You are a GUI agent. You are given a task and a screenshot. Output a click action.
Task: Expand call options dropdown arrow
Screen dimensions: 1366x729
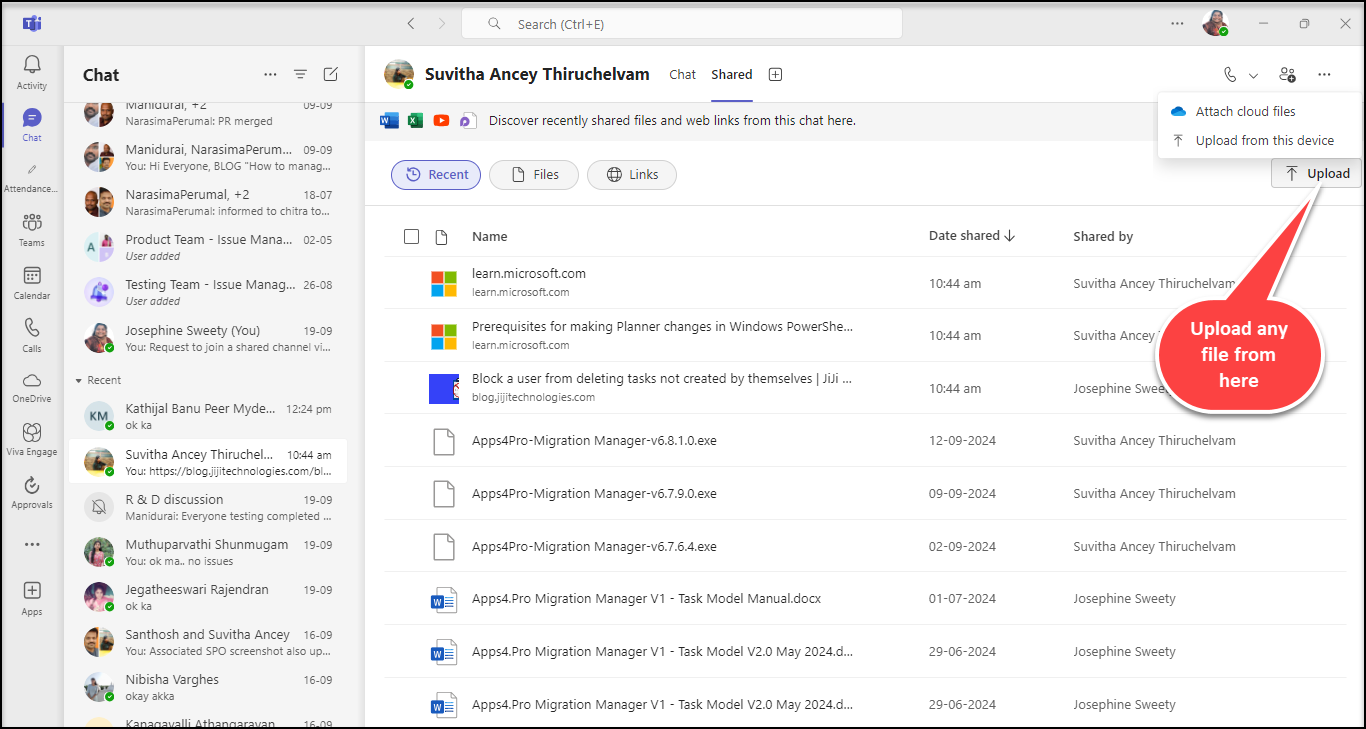[1253, 76]
